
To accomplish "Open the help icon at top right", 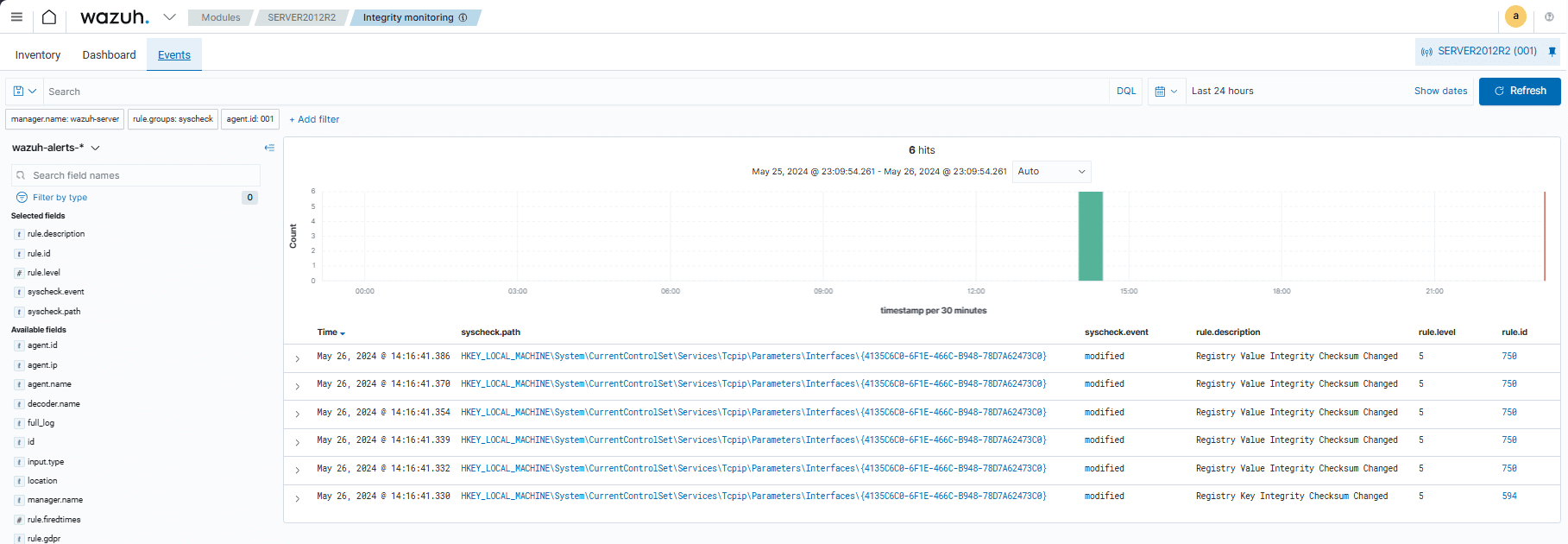I will [1549, 17].
